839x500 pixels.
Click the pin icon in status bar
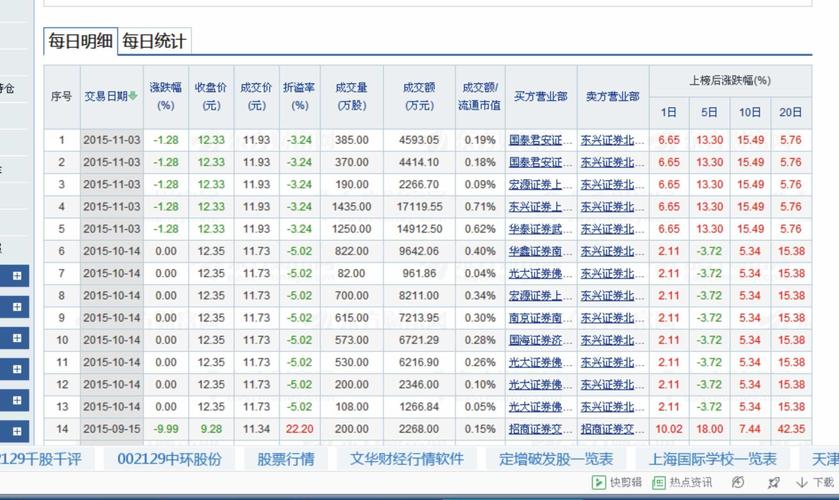pyautogui.click(x=773, y=483)
